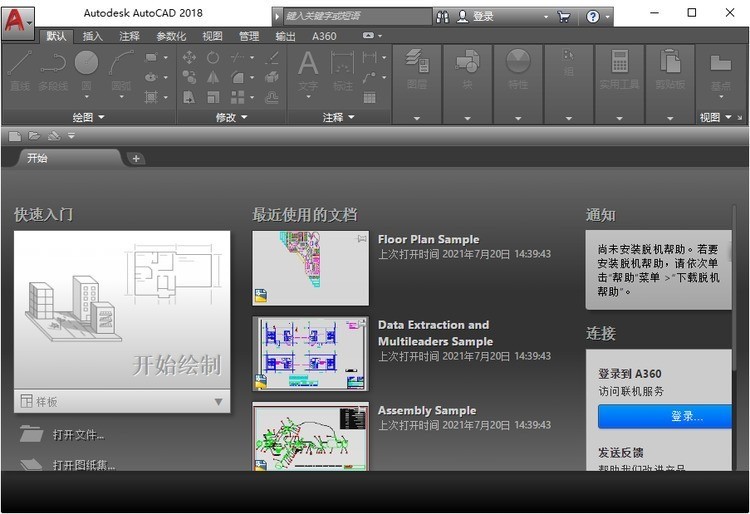
Task: Switch to the A360 ribbon tab
Action: coord(324,36)
